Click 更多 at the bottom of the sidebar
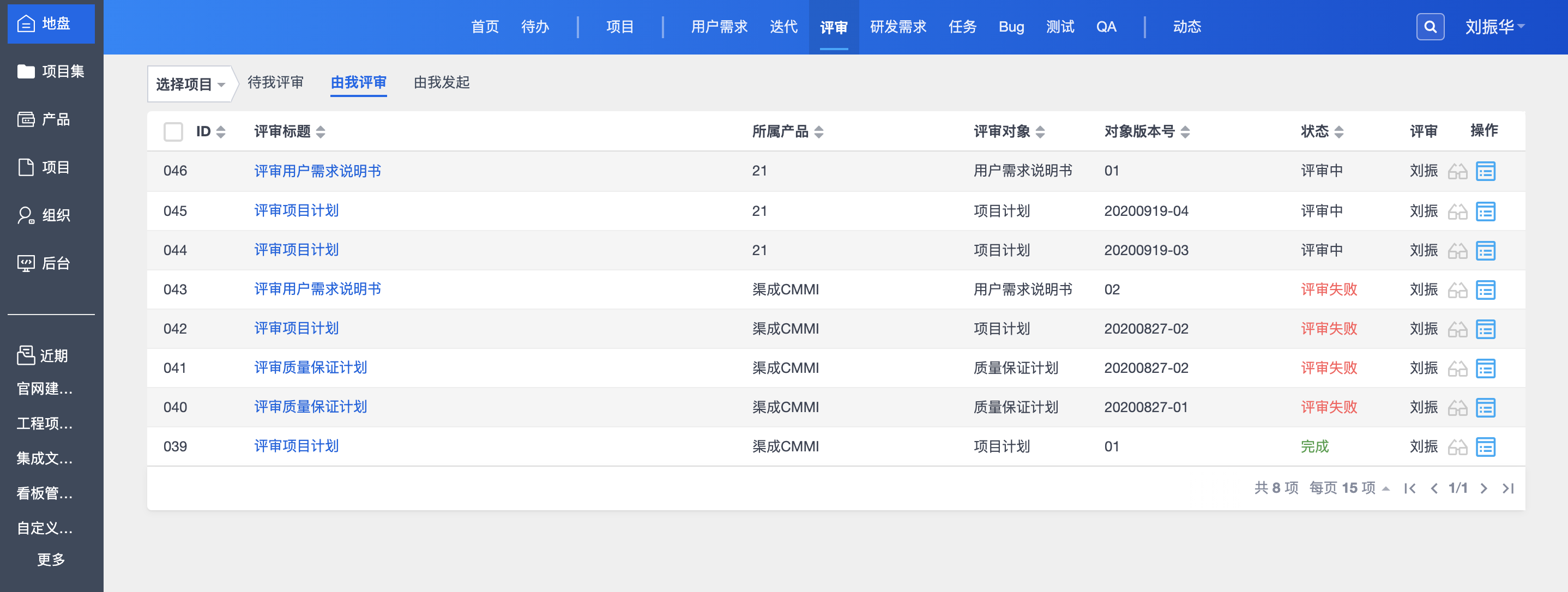This screenshot has width=1568, height=592. tap(51, 559)
